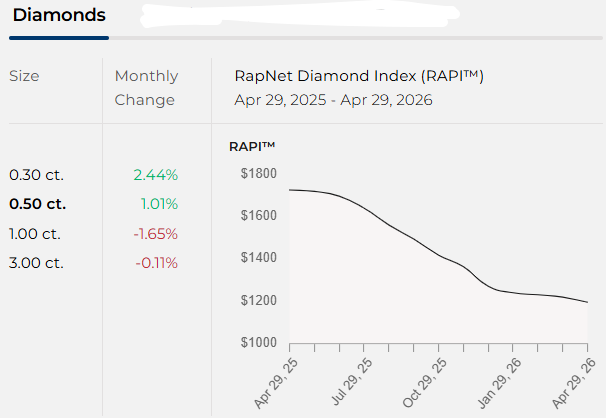606x418 pixels.
Task: Click the $1000 y-axis label
Action: pos(258,342)
